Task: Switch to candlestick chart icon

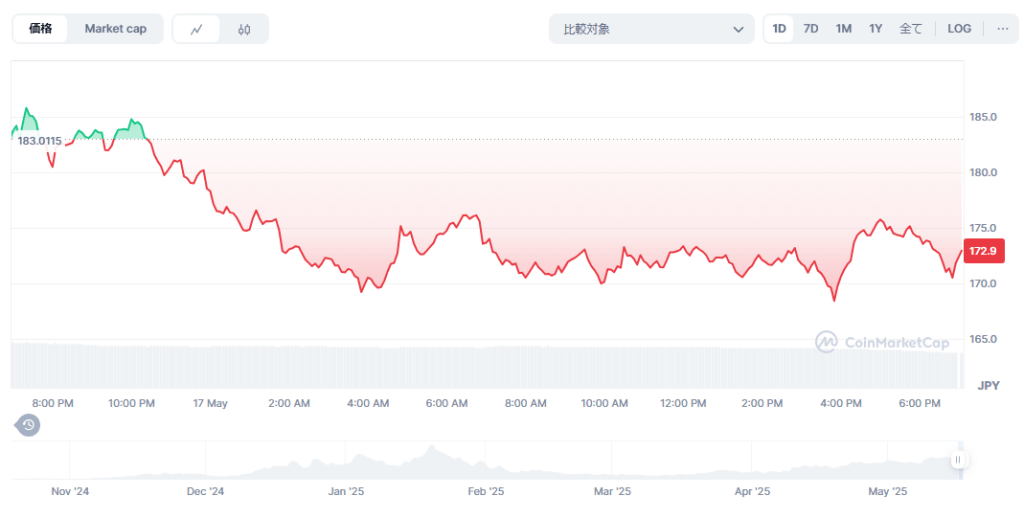Action: pos(244,29)
